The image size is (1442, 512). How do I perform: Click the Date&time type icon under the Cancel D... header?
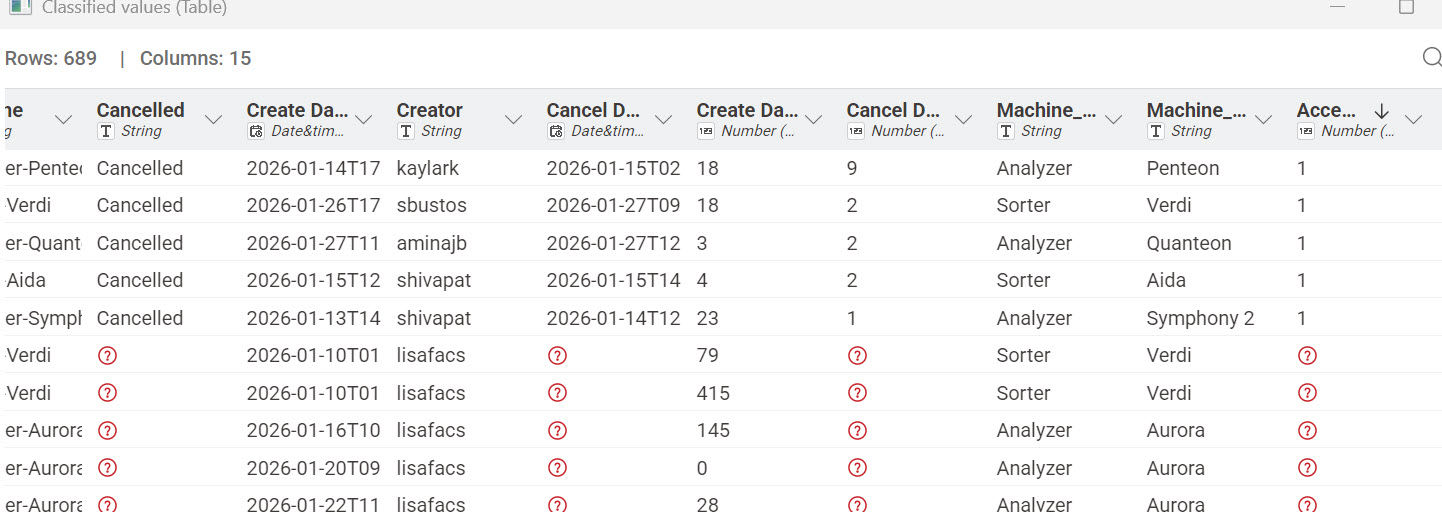556,131
